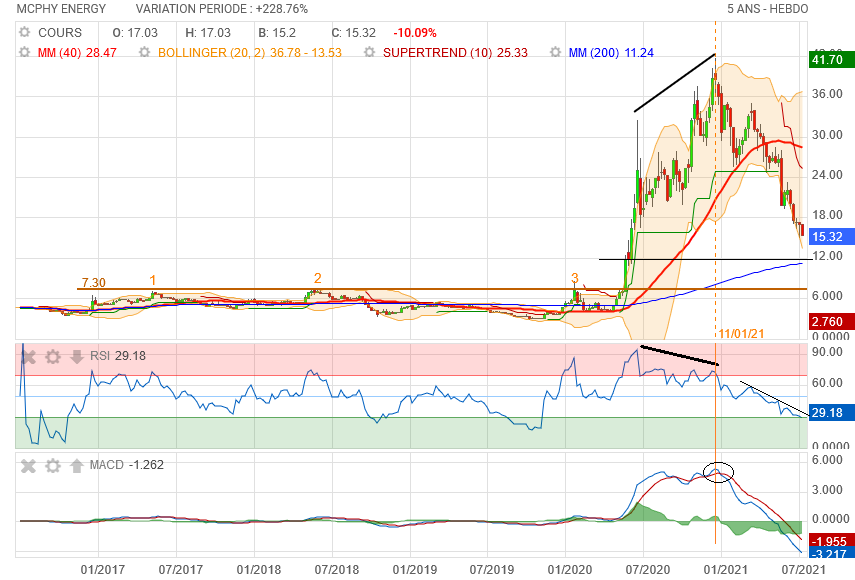The width and height of the screenshot is (855, 580).
Task: Click the 5 ANS - HEBDO label
Action: pyautogui.click(x=768, y=9)
